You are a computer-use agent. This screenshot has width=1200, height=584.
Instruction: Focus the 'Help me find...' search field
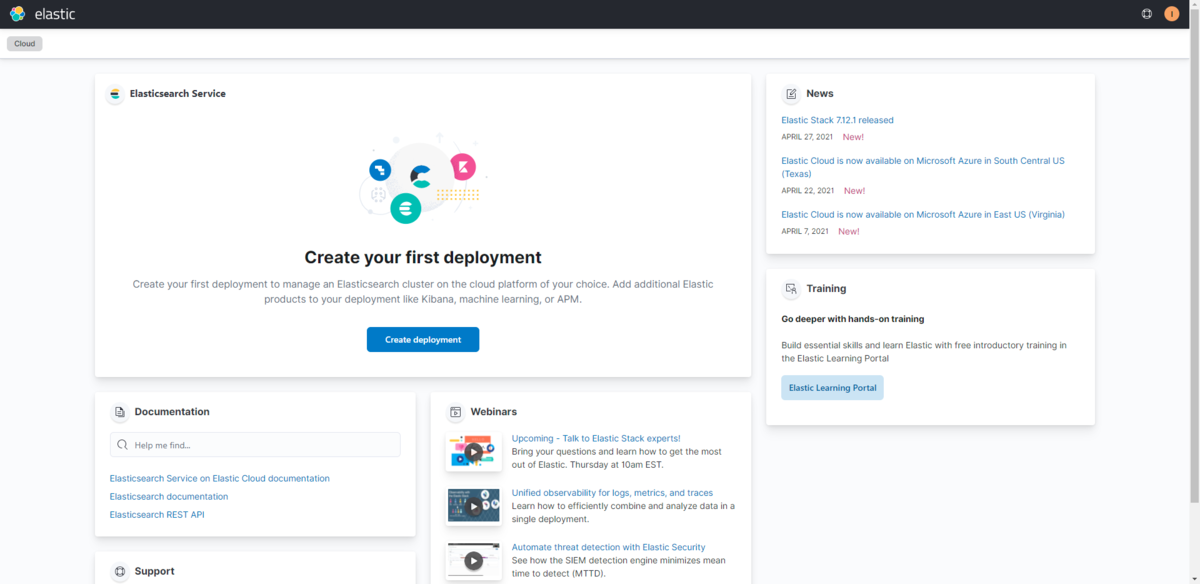pos(255,445)
